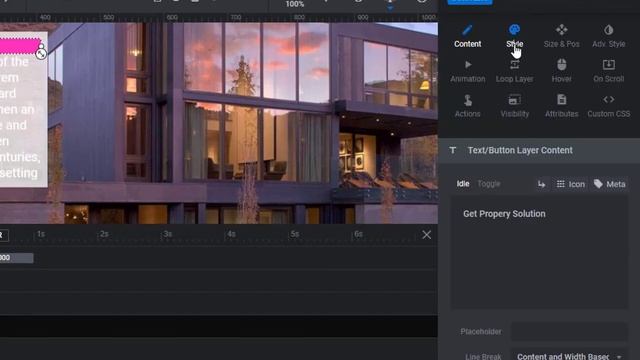Open the Actions panel
The image size is (640, 360).
[x=467, y=106]
